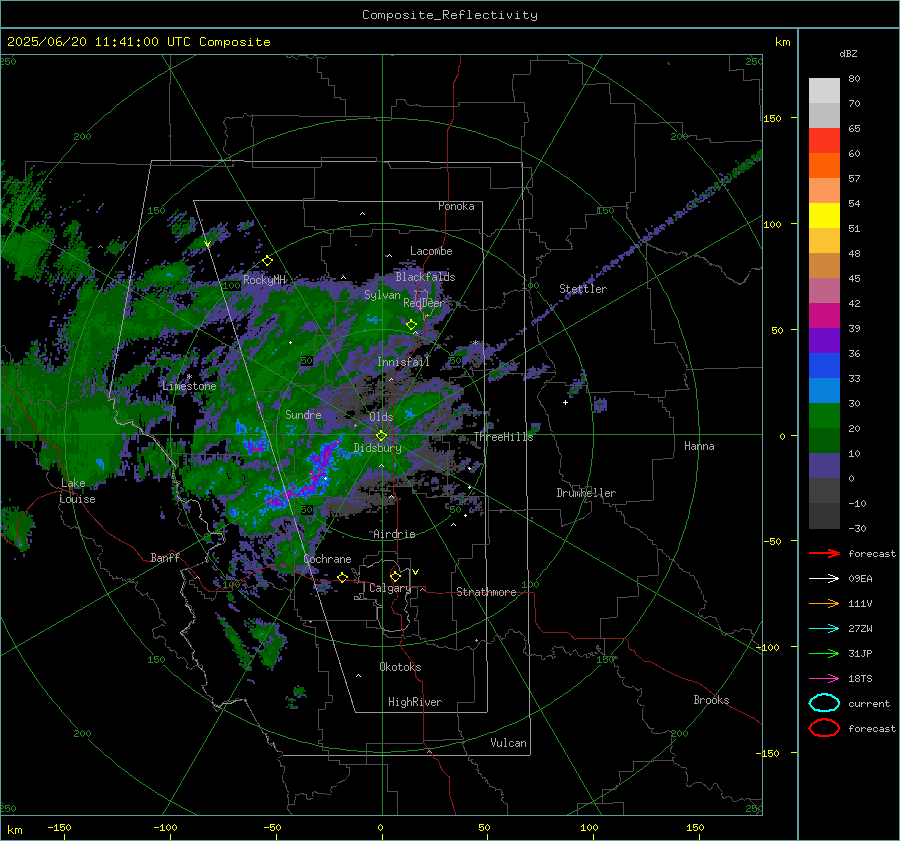Image resolution: width=900 pixels, height=841 pixels.
Task: Click the Banff town label
Action: (165, 557)
